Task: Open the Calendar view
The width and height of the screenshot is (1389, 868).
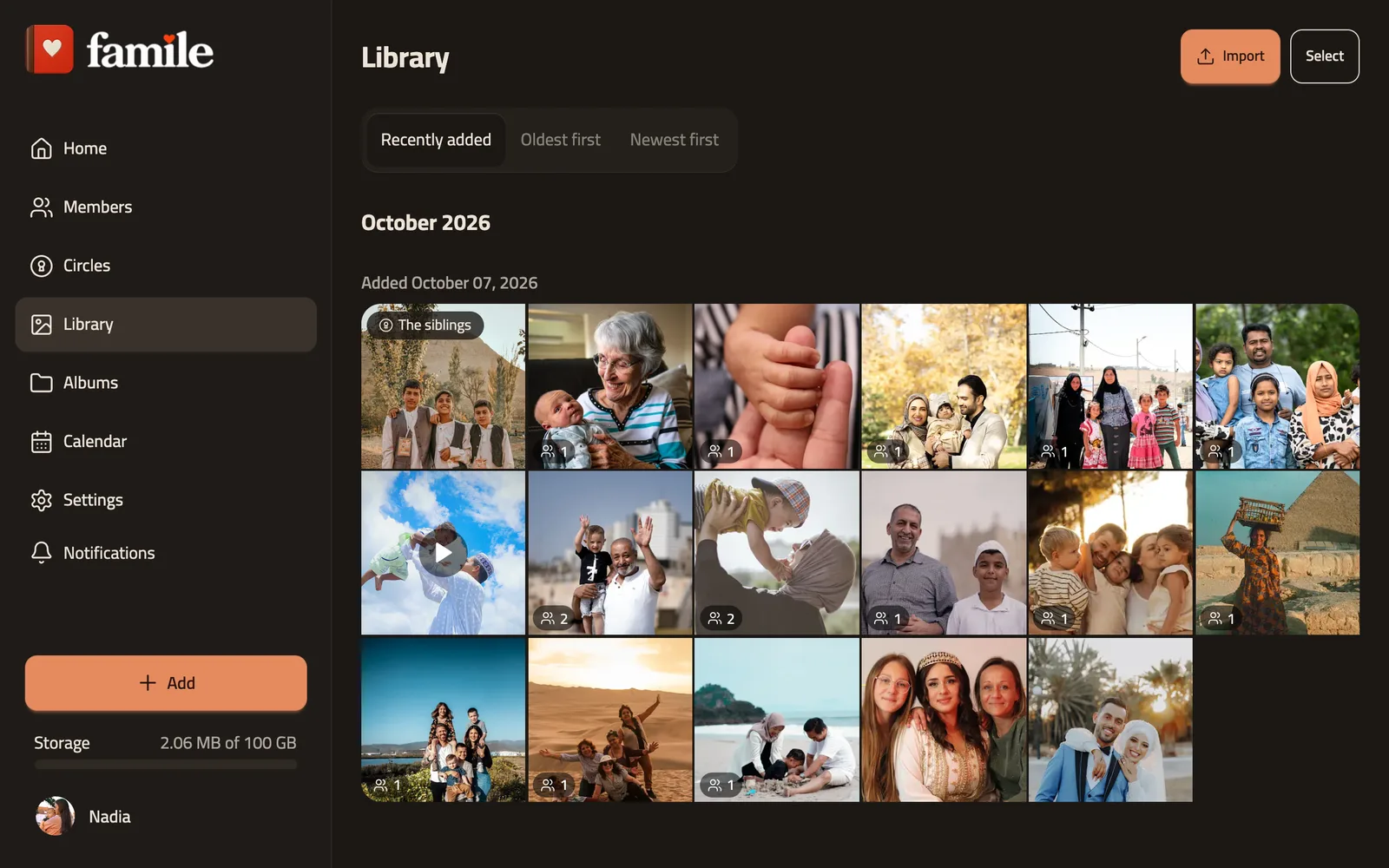Action: pyautogui.click(x=165, y=441)
